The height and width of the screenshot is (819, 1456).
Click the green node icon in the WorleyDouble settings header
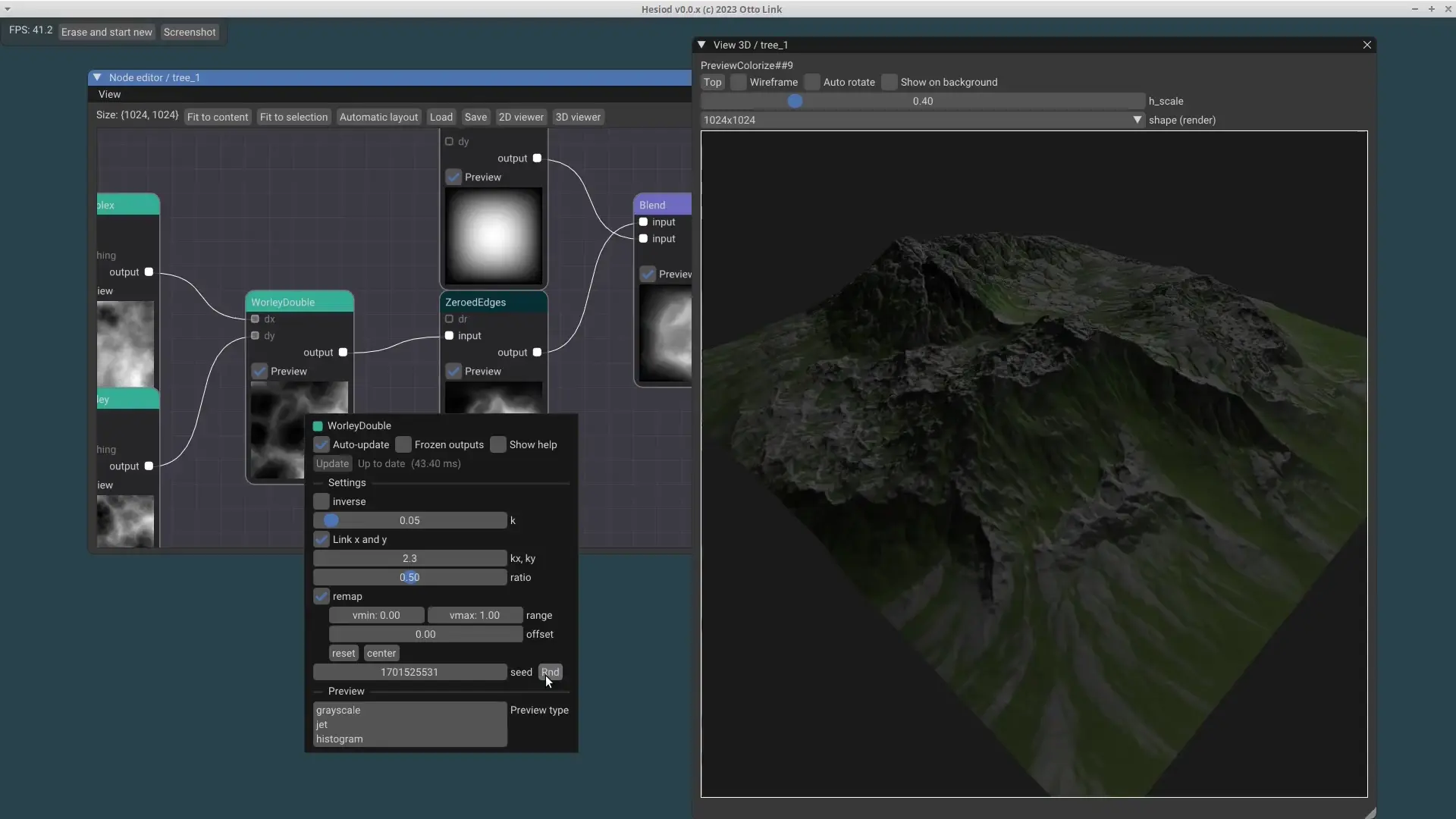click(x=319, y=425)
